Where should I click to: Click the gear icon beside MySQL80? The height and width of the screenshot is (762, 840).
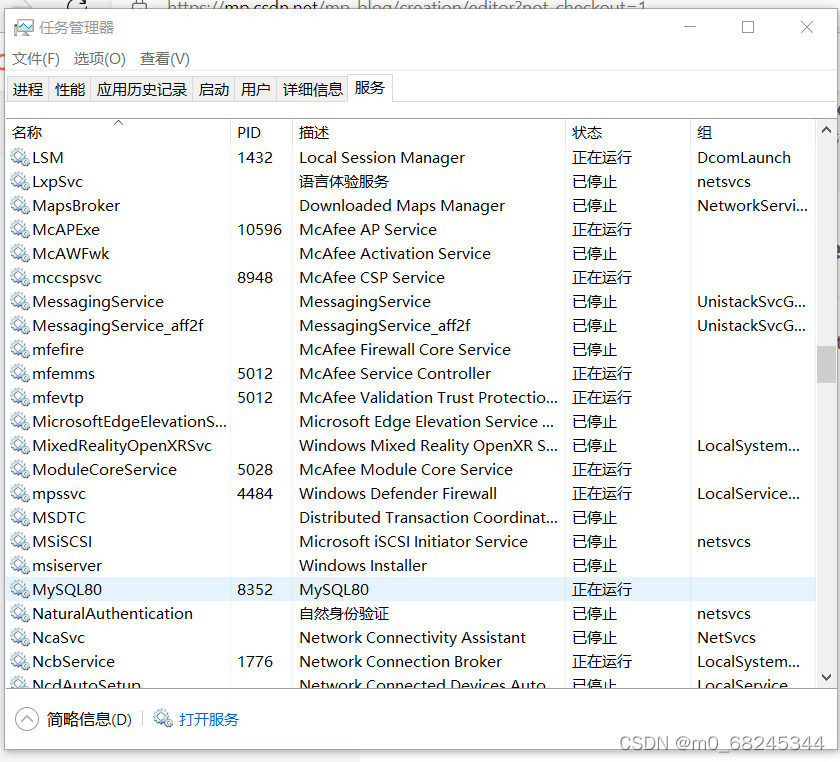pos(20,589)
